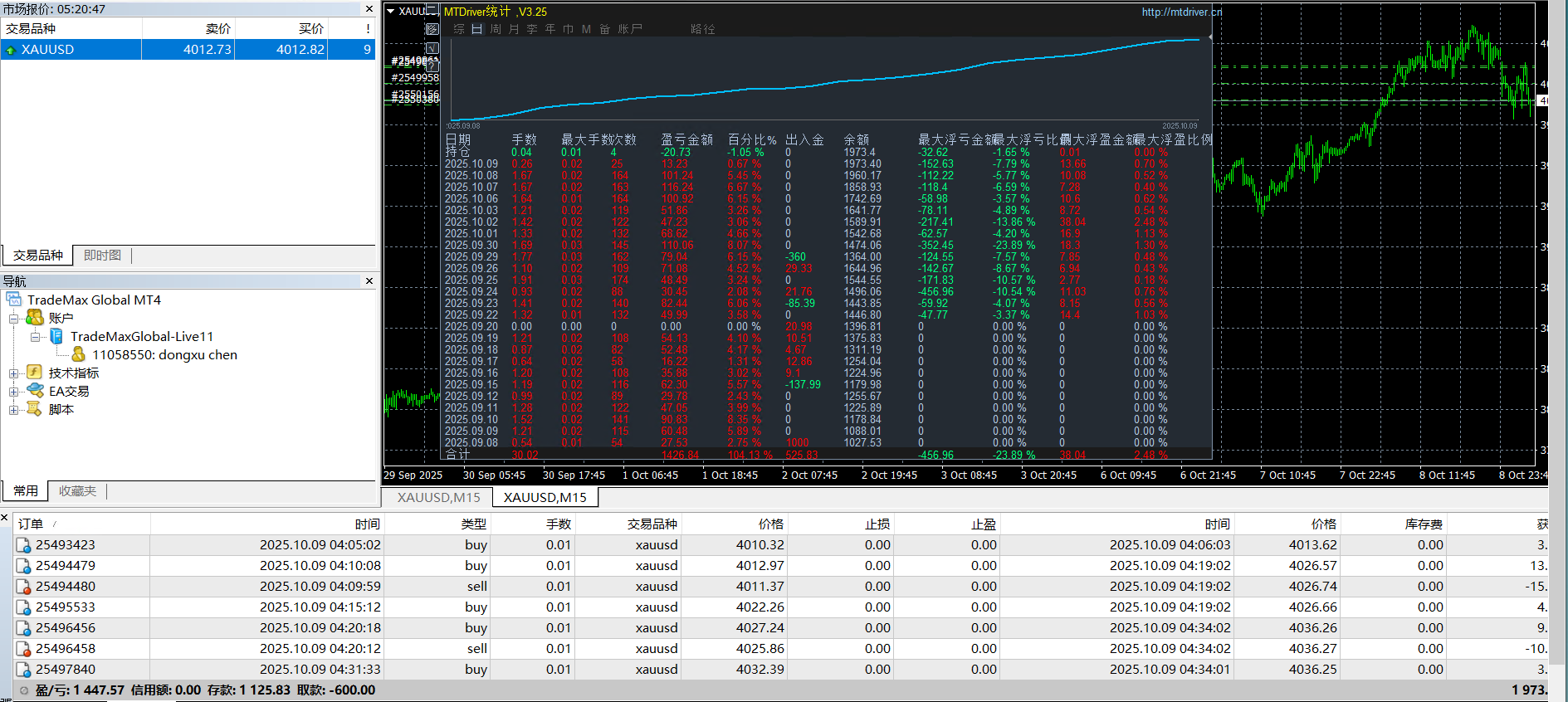Expand the EA交易 tree node
This screenshot has height=702, width=1568.
(14, 391)
